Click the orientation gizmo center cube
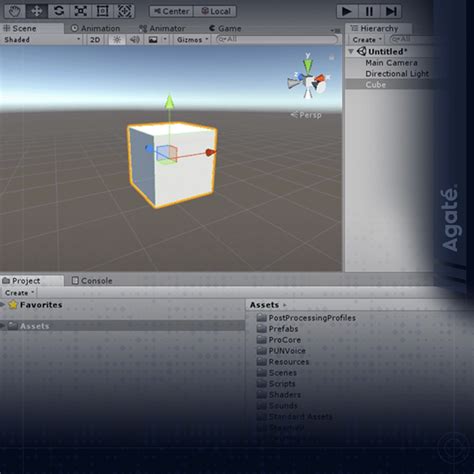Image resolution: width=474 pixels, height=474 pixels. [310, 82]
